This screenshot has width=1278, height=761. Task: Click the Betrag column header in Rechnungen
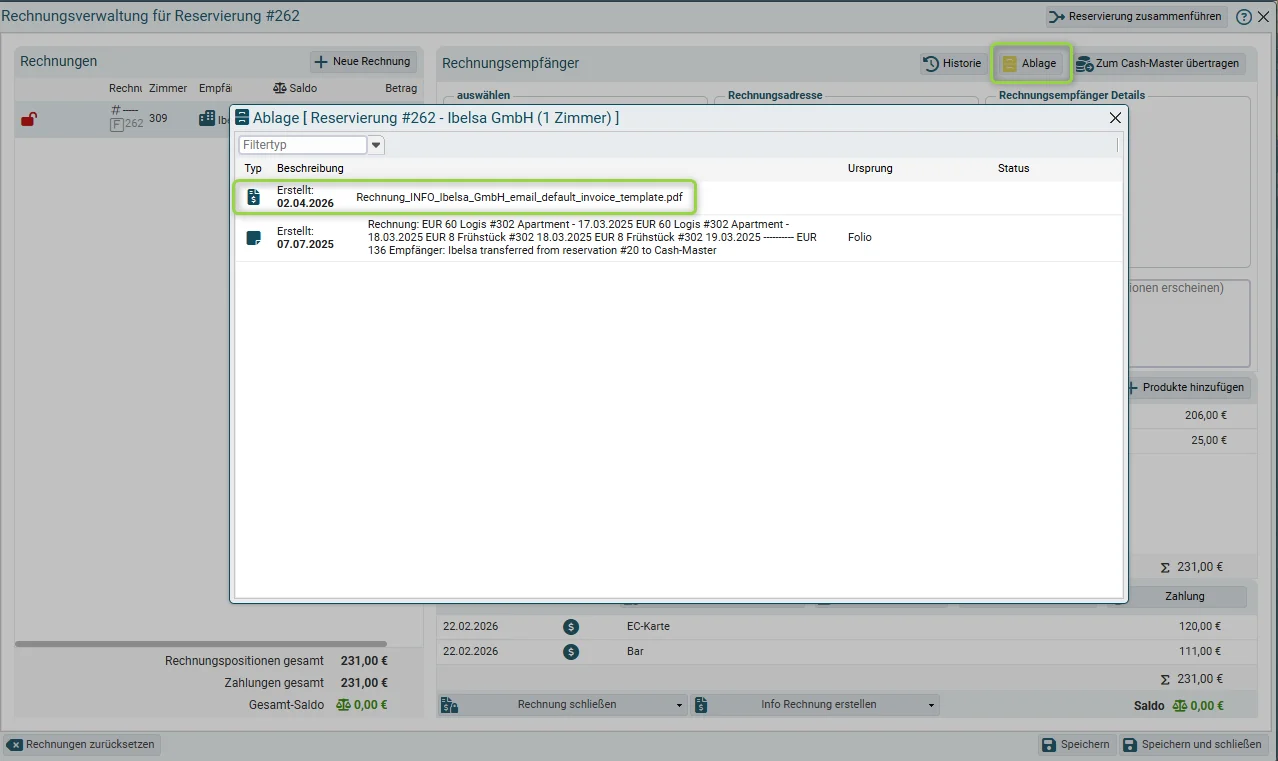tap(400, 89)
